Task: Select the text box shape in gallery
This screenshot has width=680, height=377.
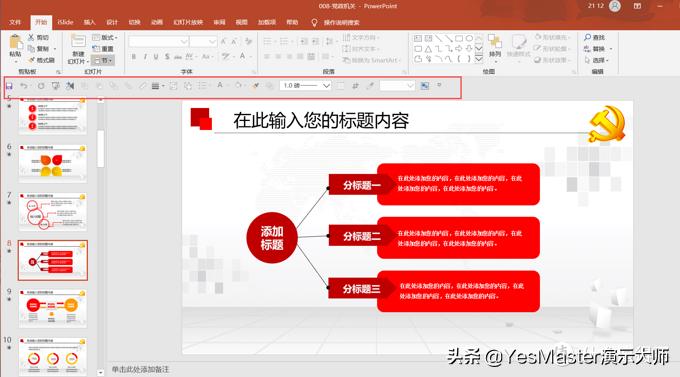Action: click(418, 39)
